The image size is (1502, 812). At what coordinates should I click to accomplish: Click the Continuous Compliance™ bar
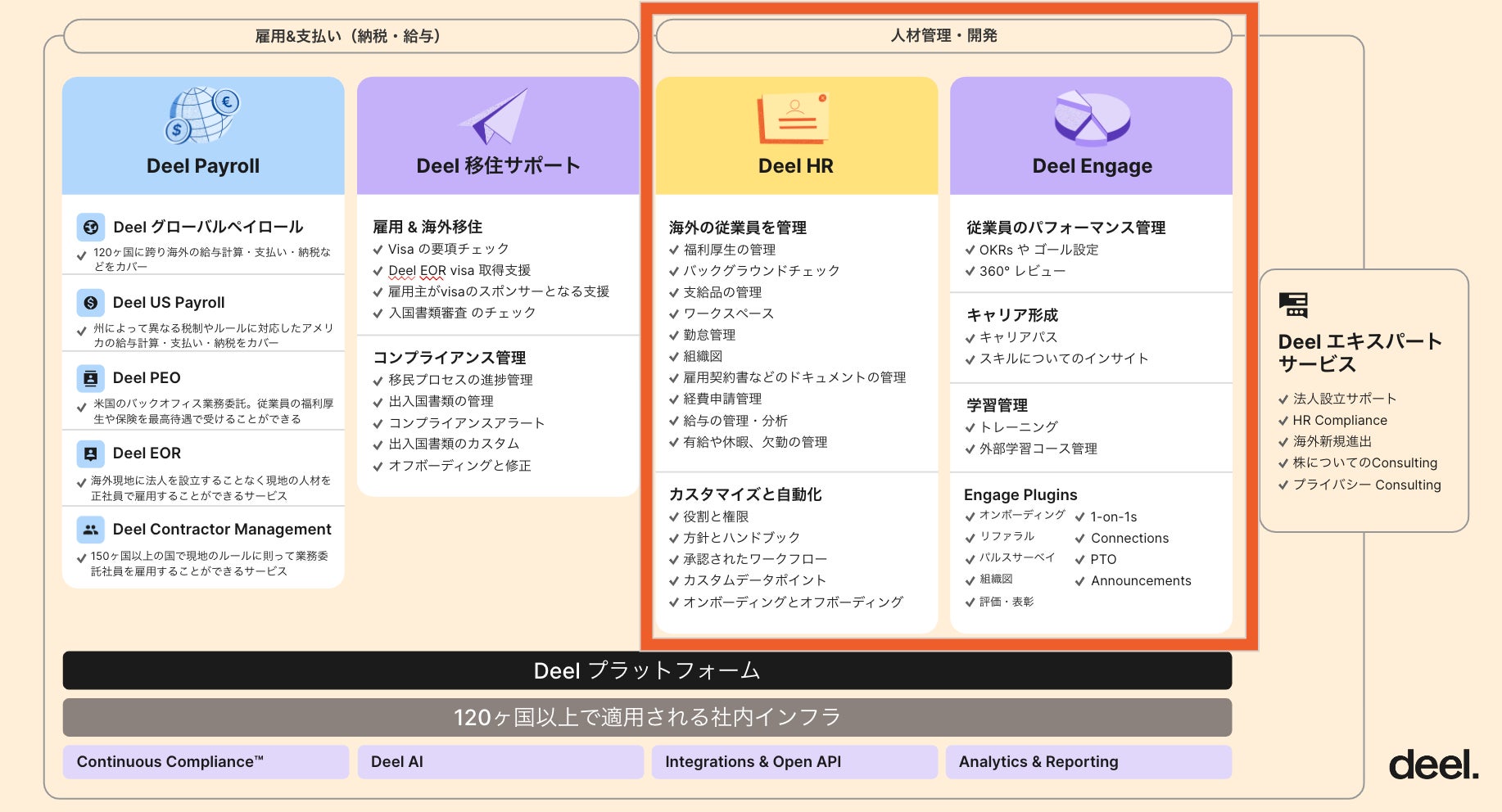pyautogui.click(x=206, y=762)
